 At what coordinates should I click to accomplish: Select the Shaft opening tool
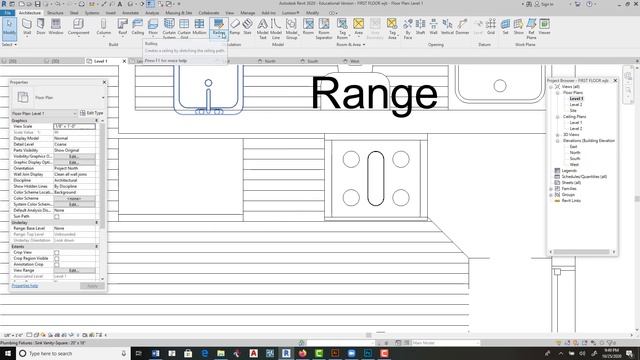tap(420, 27)
